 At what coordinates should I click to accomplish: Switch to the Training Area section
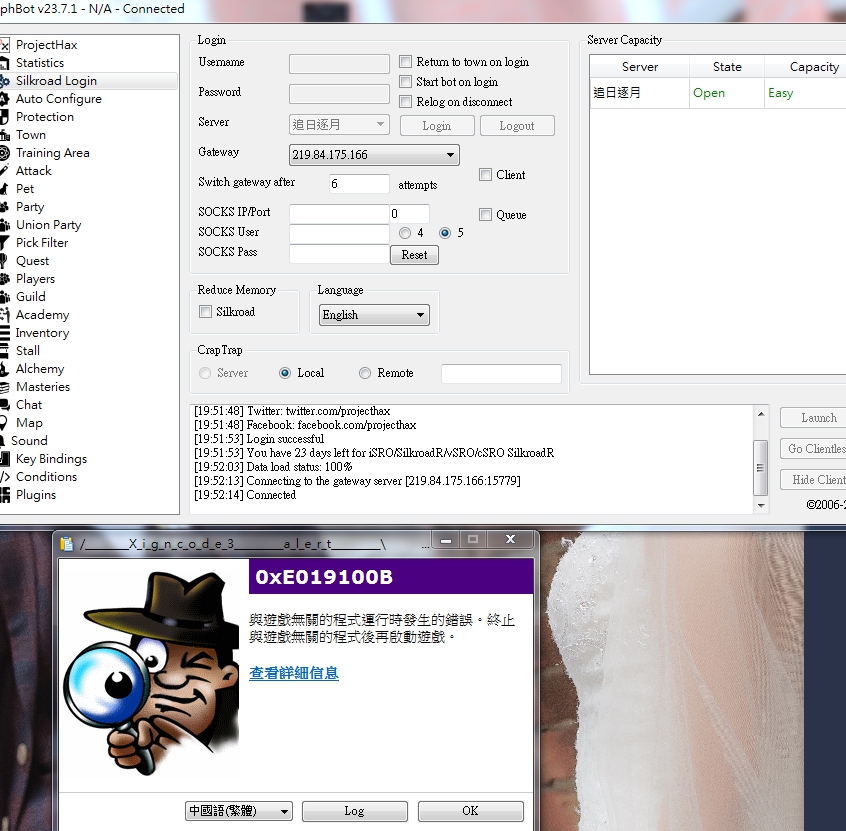tap(52, 153)
